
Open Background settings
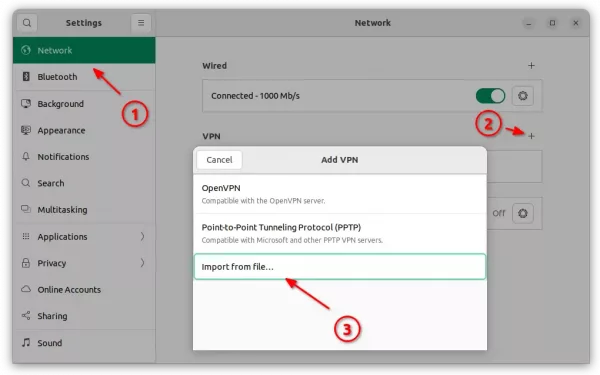click(x=84, y=104)
